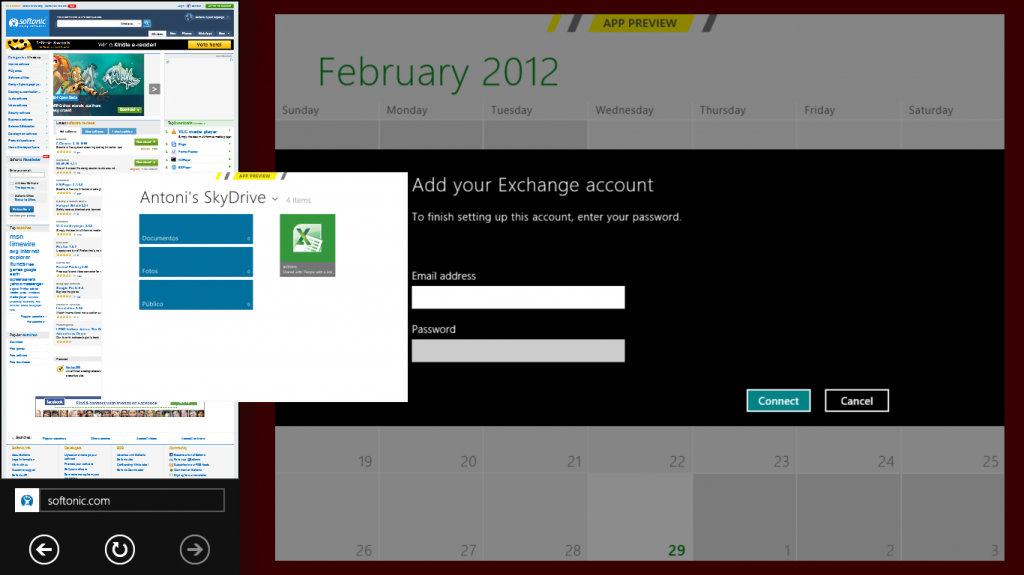Viewport: 1024px width, 575px height.
Task: Open the Windows platform dropdown in Softonic search
Action: coord(130,24)
